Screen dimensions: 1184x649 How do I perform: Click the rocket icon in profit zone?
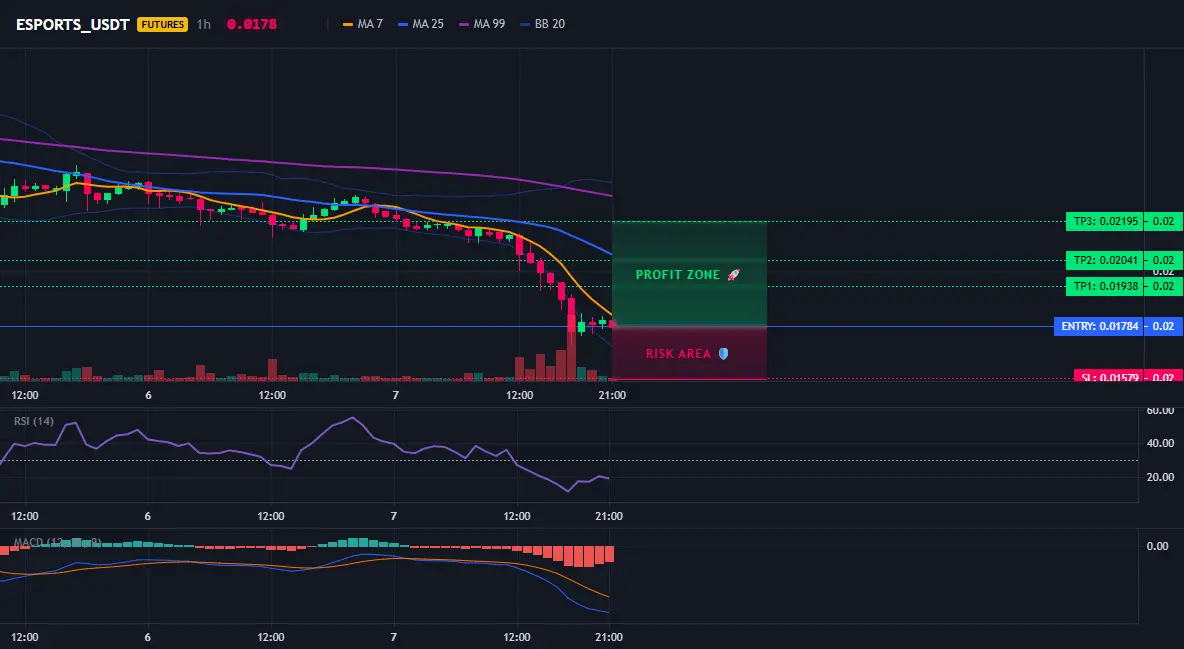pos(733,275)
